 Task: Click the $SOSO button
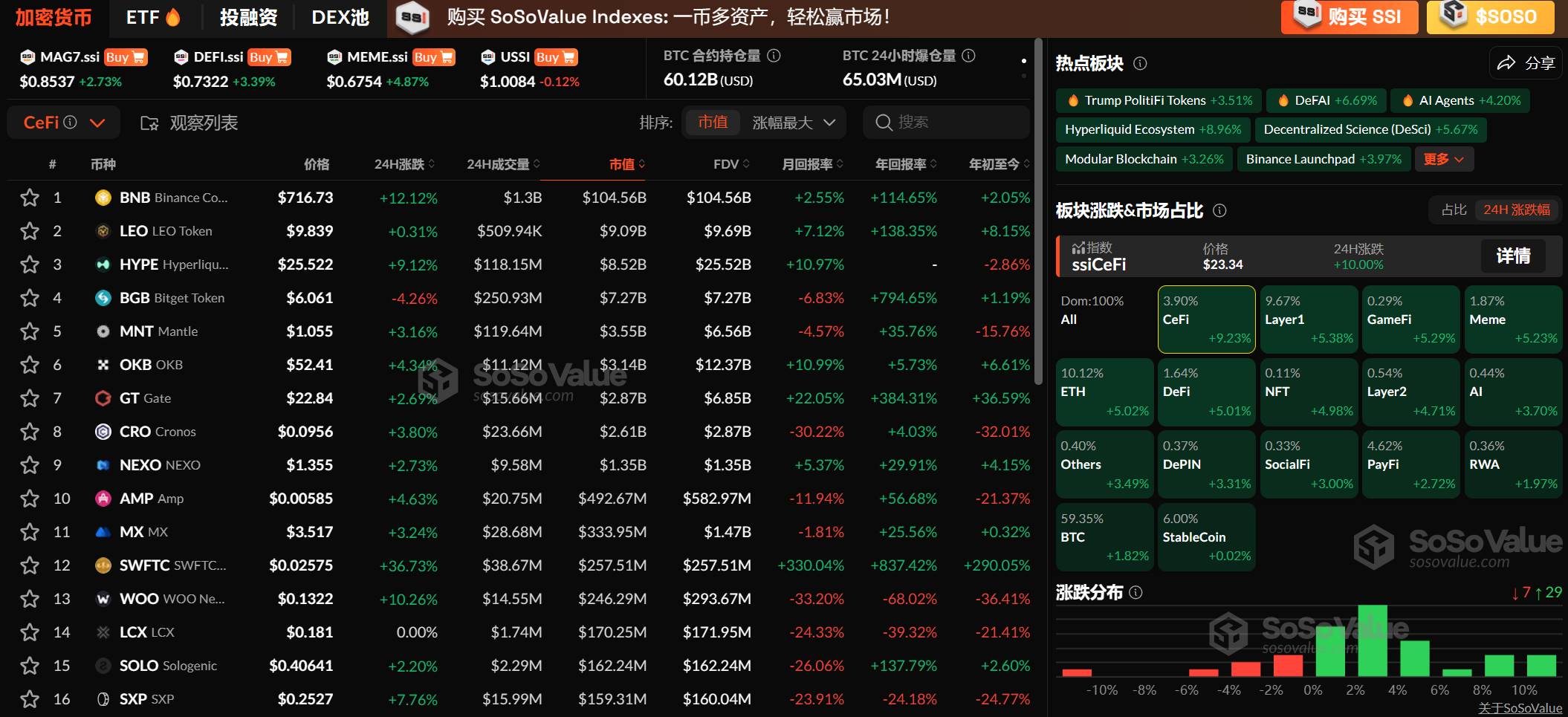coord(1490,17)
